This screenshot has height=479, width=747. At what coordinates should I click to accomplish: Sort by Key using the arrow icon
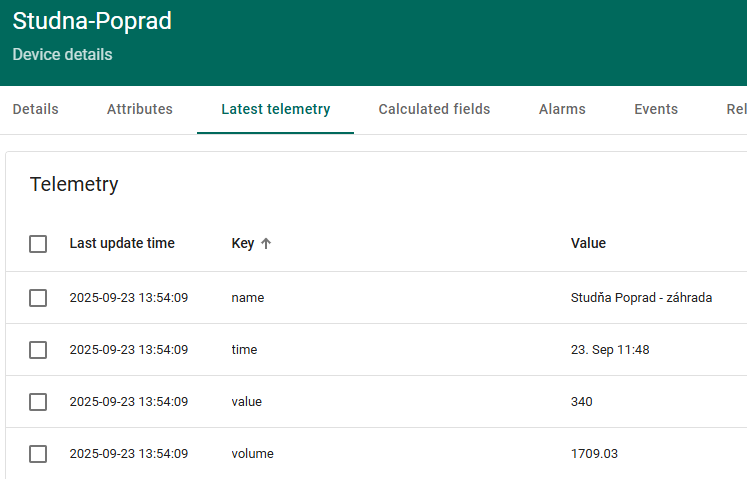[x=266, y=243]
